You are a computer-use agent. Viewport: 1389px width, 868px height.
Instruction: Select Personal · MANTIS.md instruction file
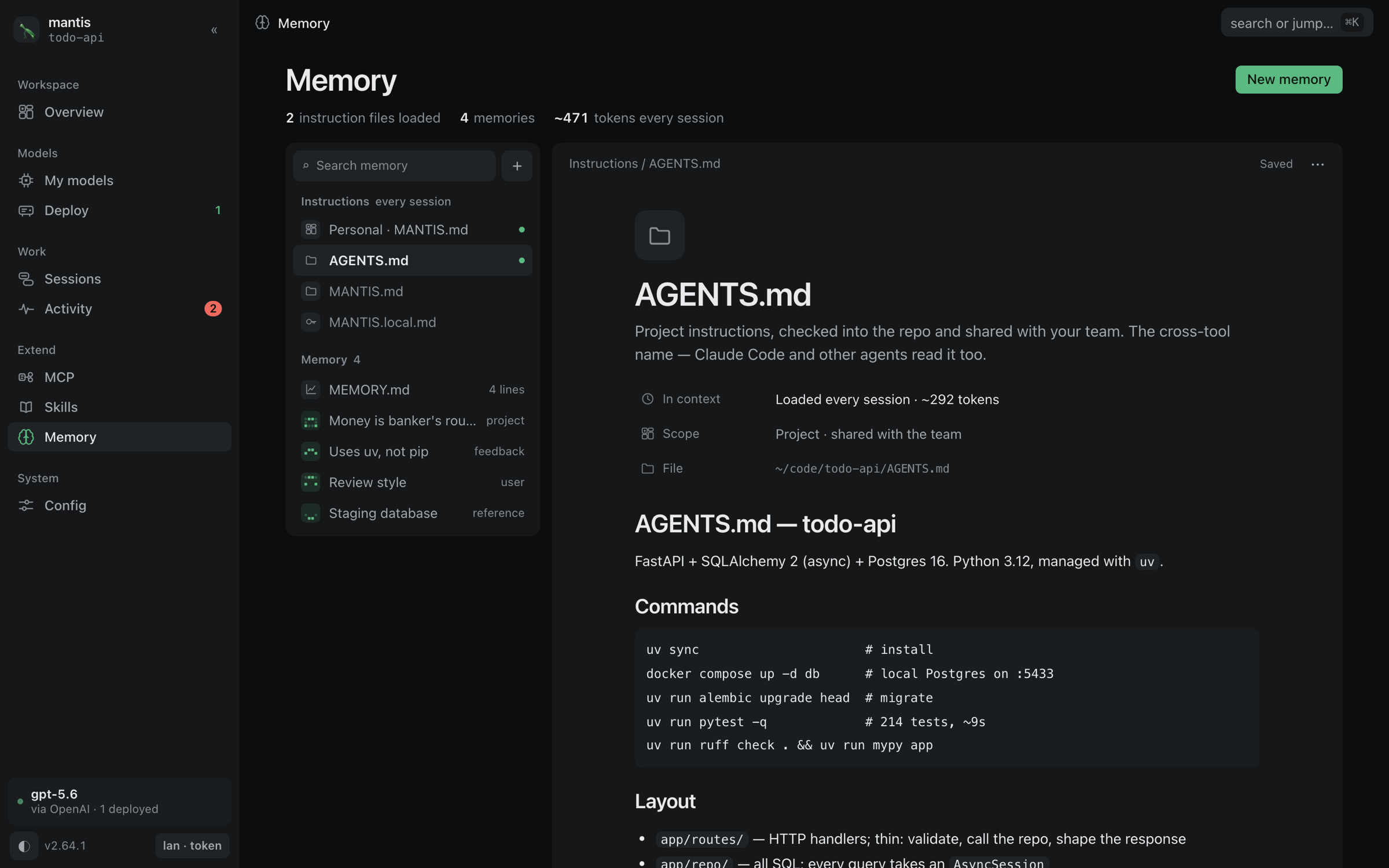pos(413,230)
